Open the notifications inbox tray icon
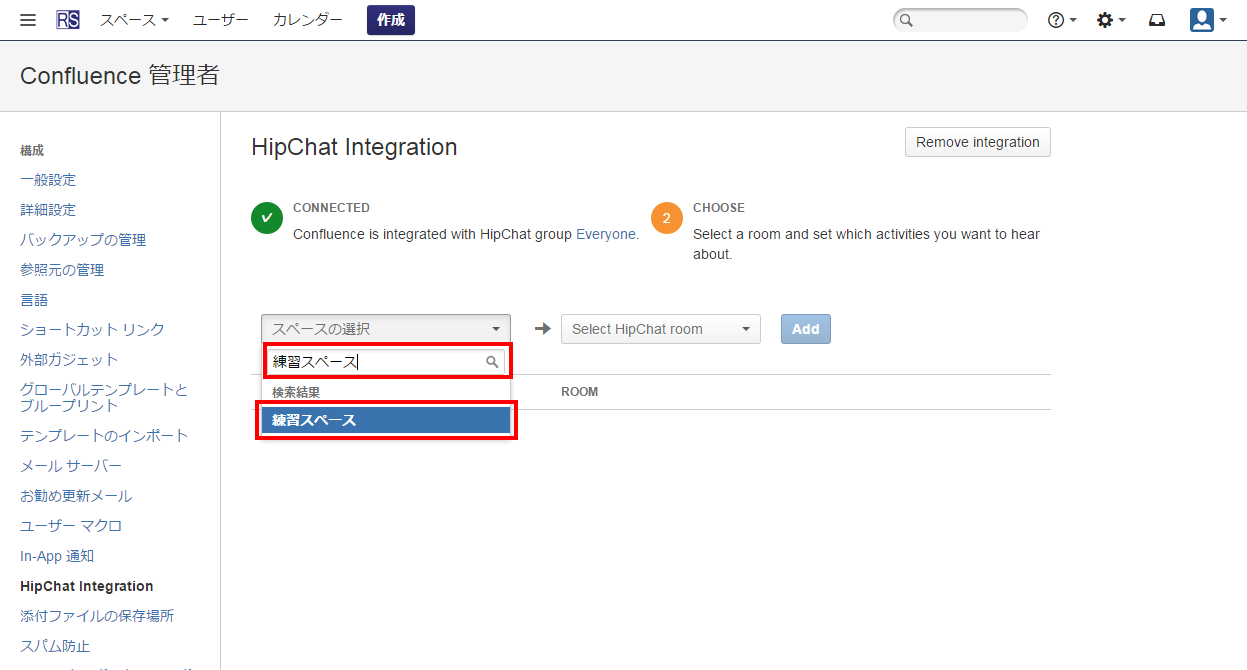The width and height of the screenshot is (1247, 670). pyautogui.click(x=1157, y=20)
